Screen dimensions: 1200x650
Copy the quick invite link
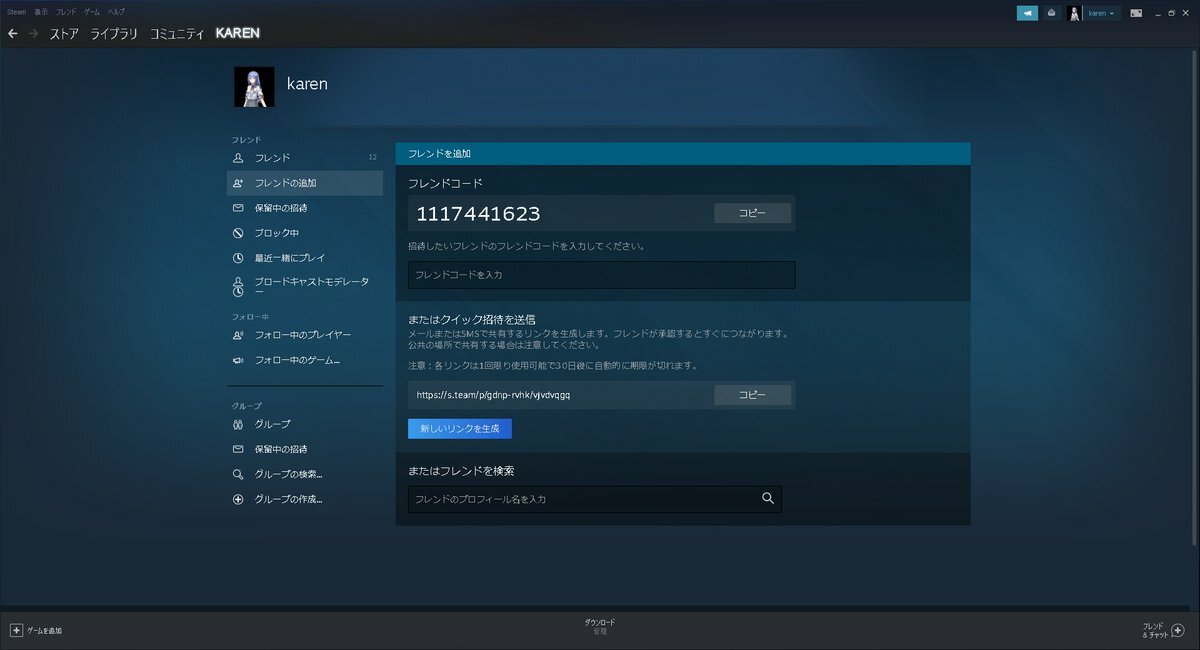(x=752, y=395)
